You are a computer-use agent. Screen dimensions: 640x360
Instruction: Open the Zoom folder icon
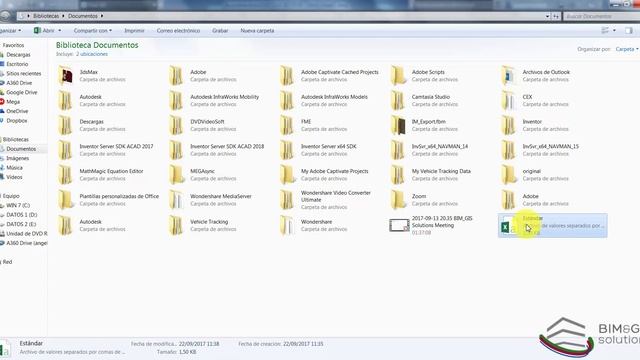click(x=398, y=200)
